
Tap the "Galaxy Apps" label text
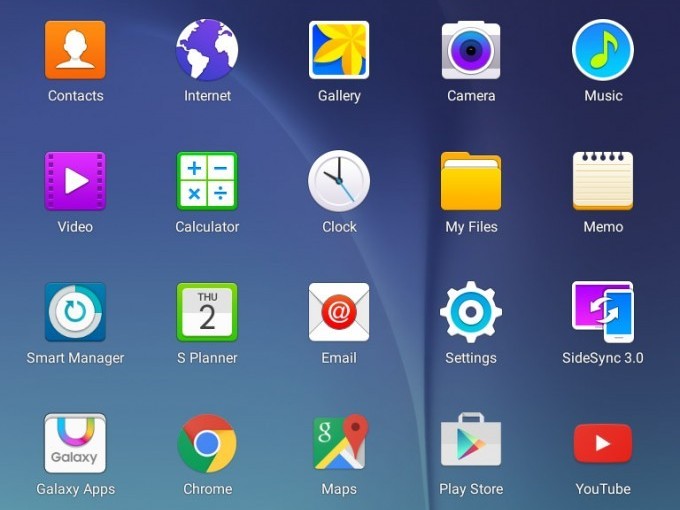coord(75,490)
